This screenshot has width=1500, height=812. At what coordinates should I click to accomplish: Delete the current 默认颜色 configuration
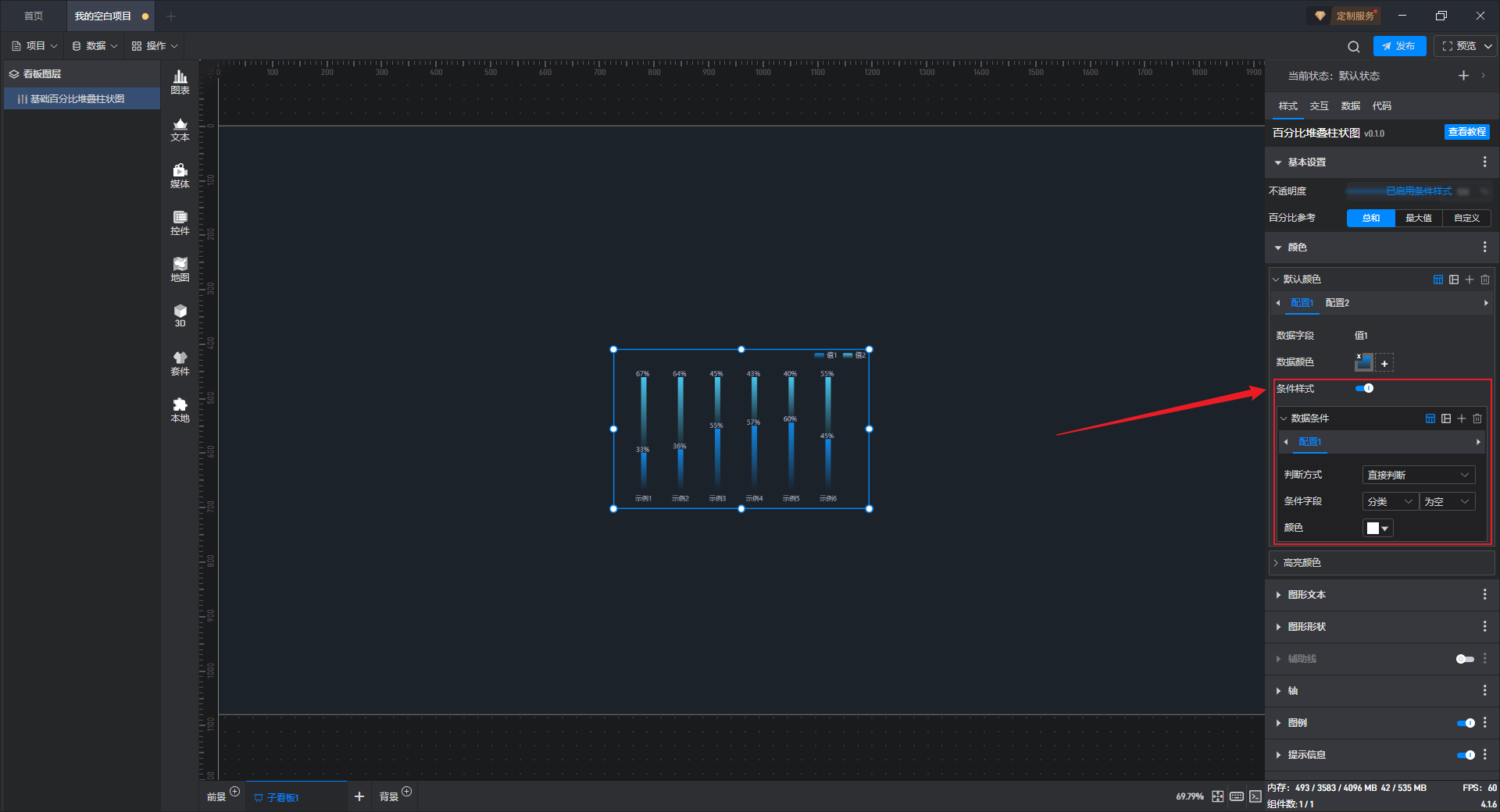(1485, 280)
